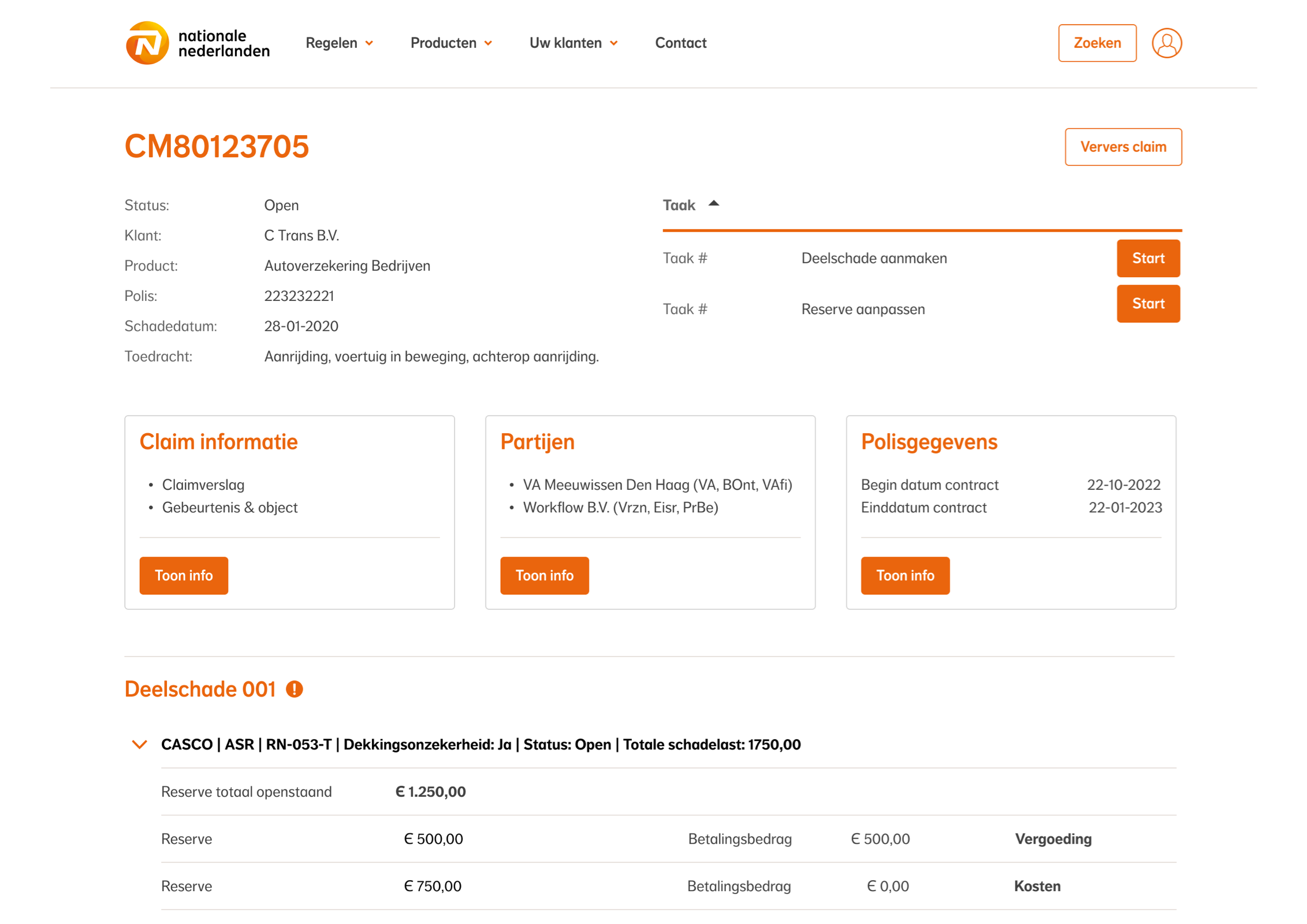Viewport: 1307px width, 924px height.
Task: Click the Workflow B.V. party entry
Action: pos(620,507)
